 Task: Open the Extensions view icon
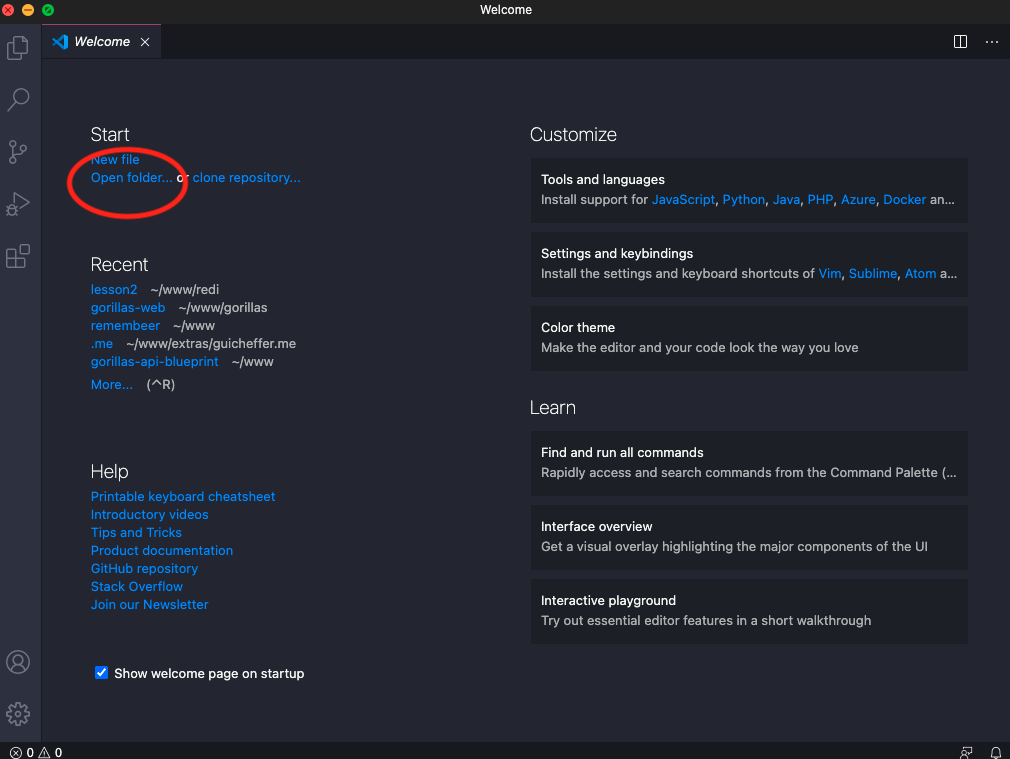point(18,256)
